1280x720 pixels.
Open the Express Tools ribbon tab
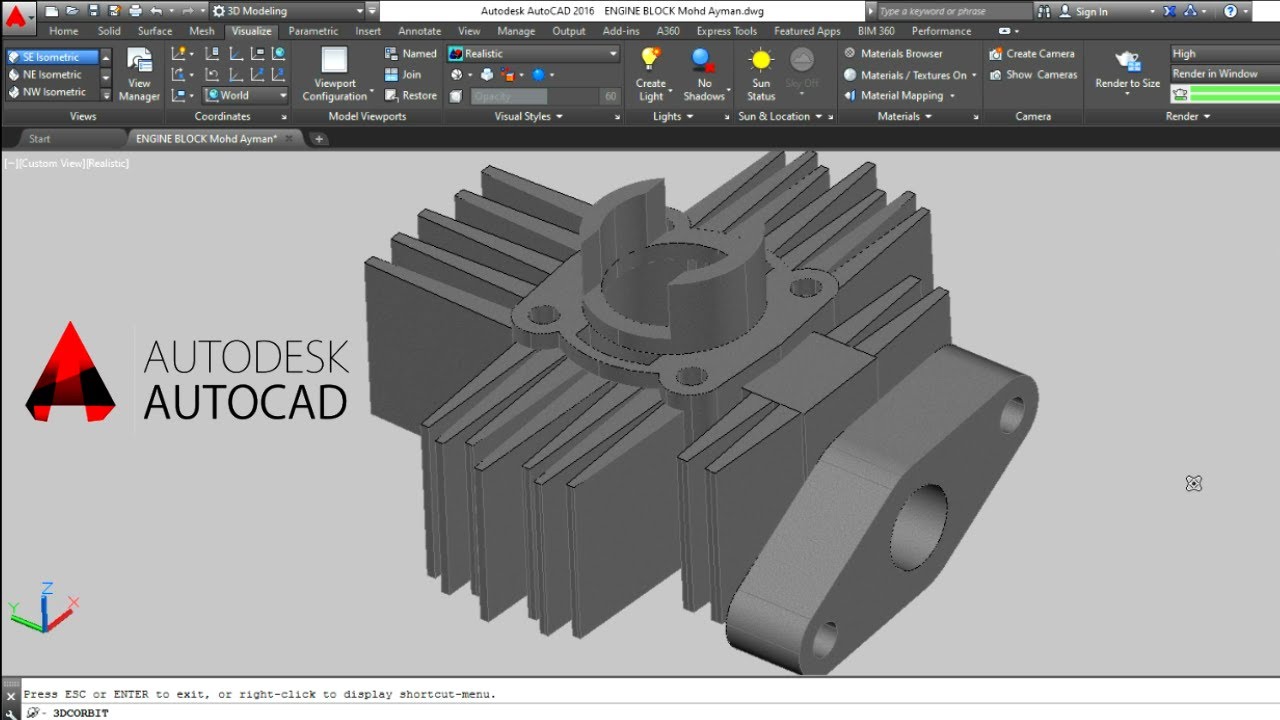click(727, 31)
